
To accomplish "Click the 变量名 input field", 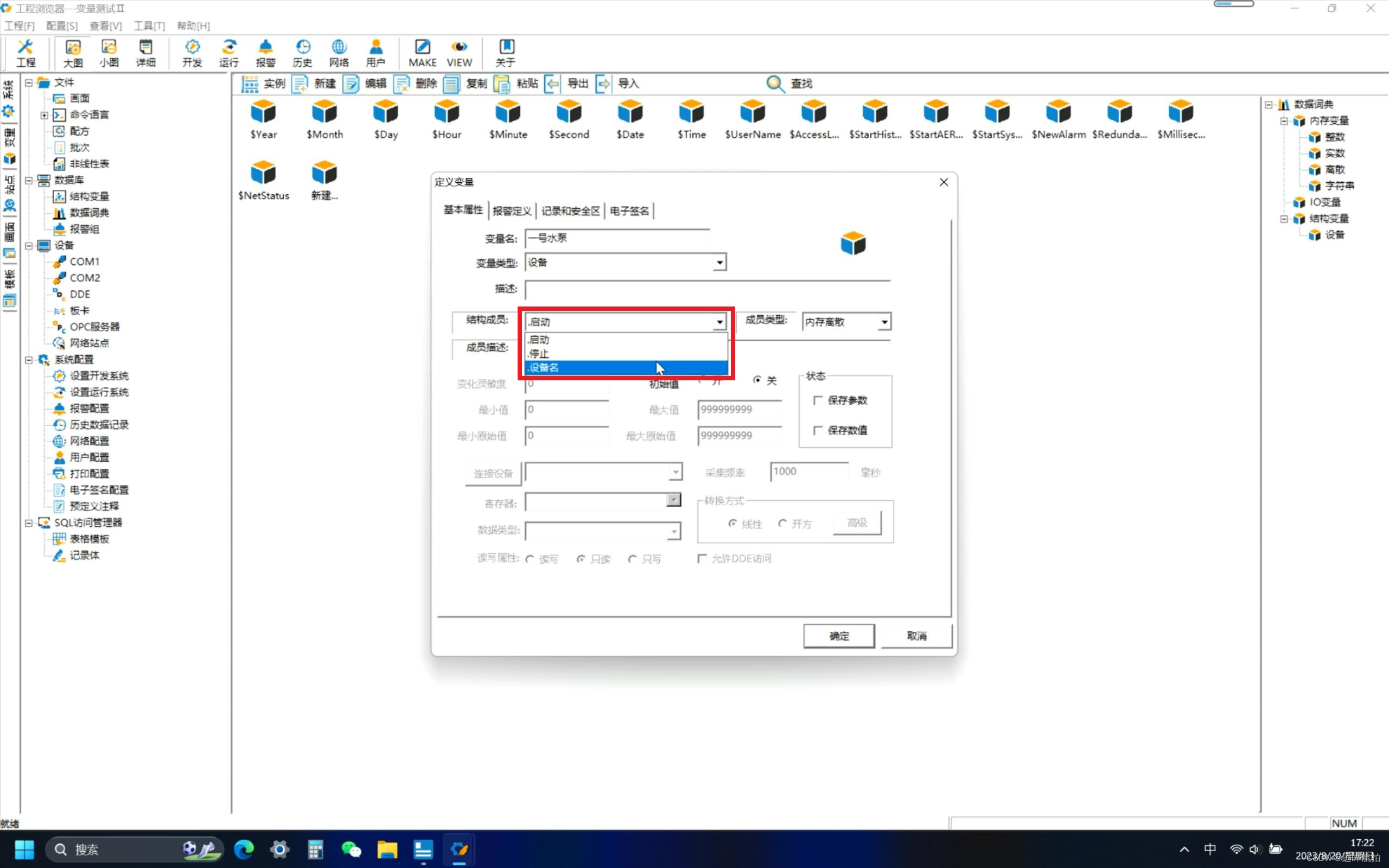I will [x=616, y=238].
